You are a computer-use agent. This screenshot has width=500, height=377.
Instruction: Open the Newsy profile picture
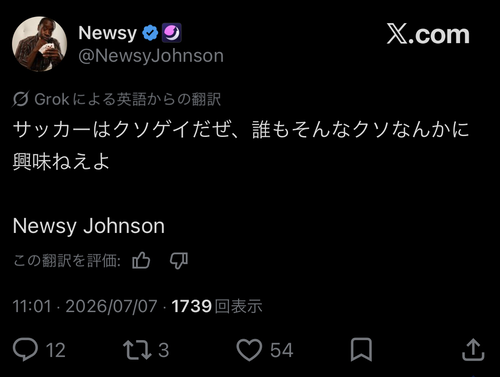[39, 44]
